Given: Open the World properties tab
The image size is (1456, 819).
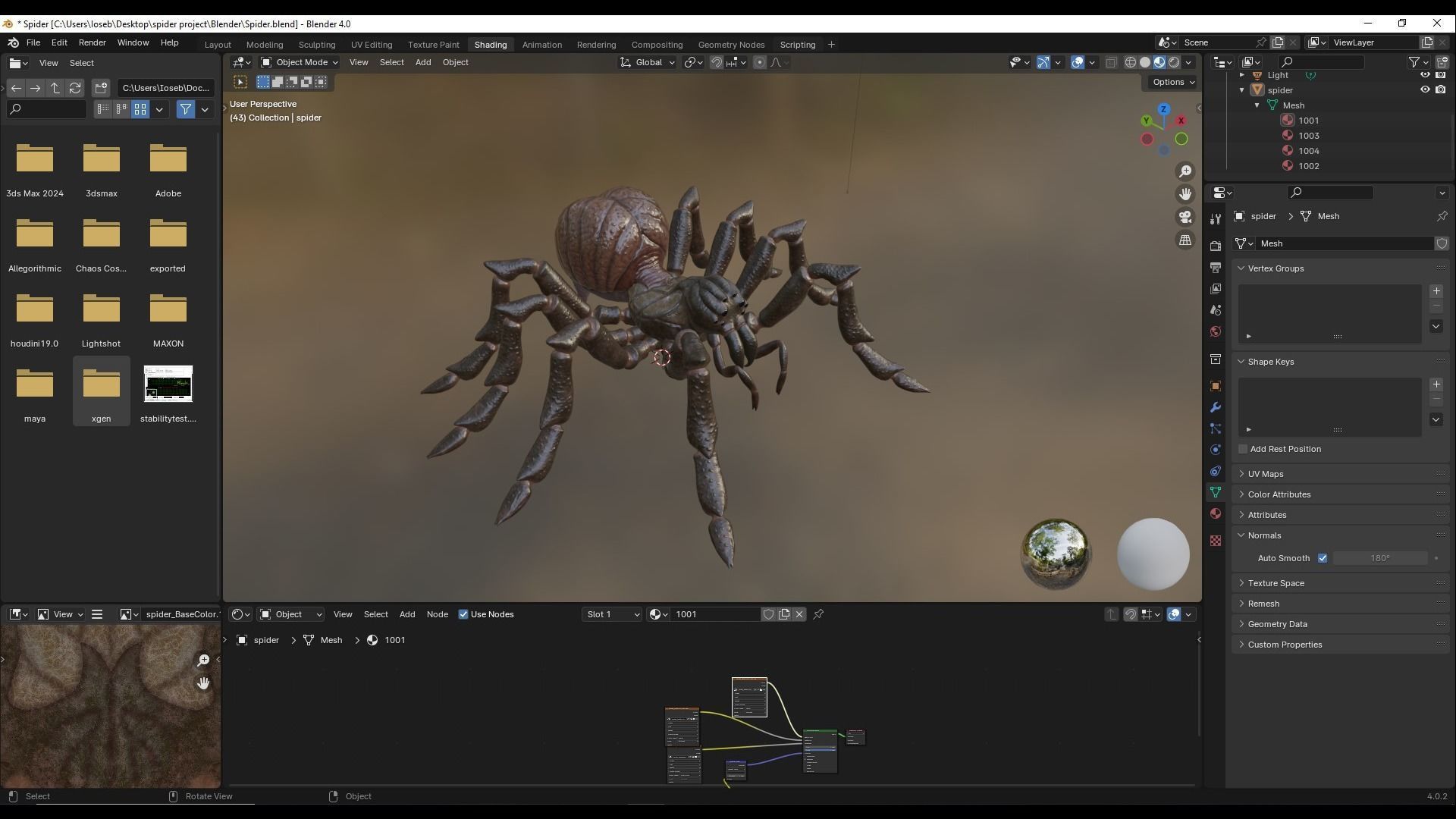Looking at the screenshot, I should 1216,331.
